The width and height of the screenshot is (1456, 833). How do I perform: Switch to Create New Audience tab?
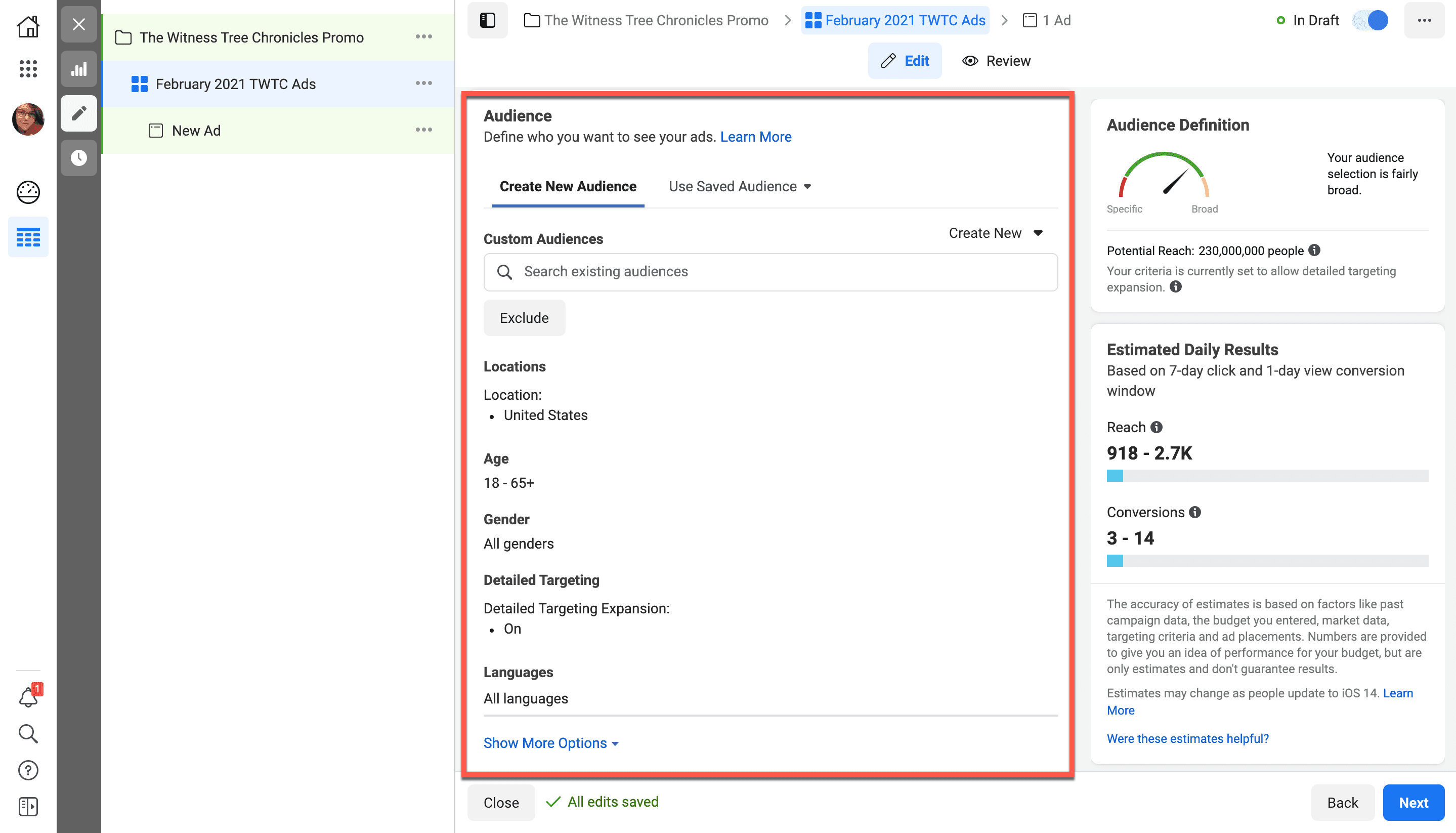567,186
